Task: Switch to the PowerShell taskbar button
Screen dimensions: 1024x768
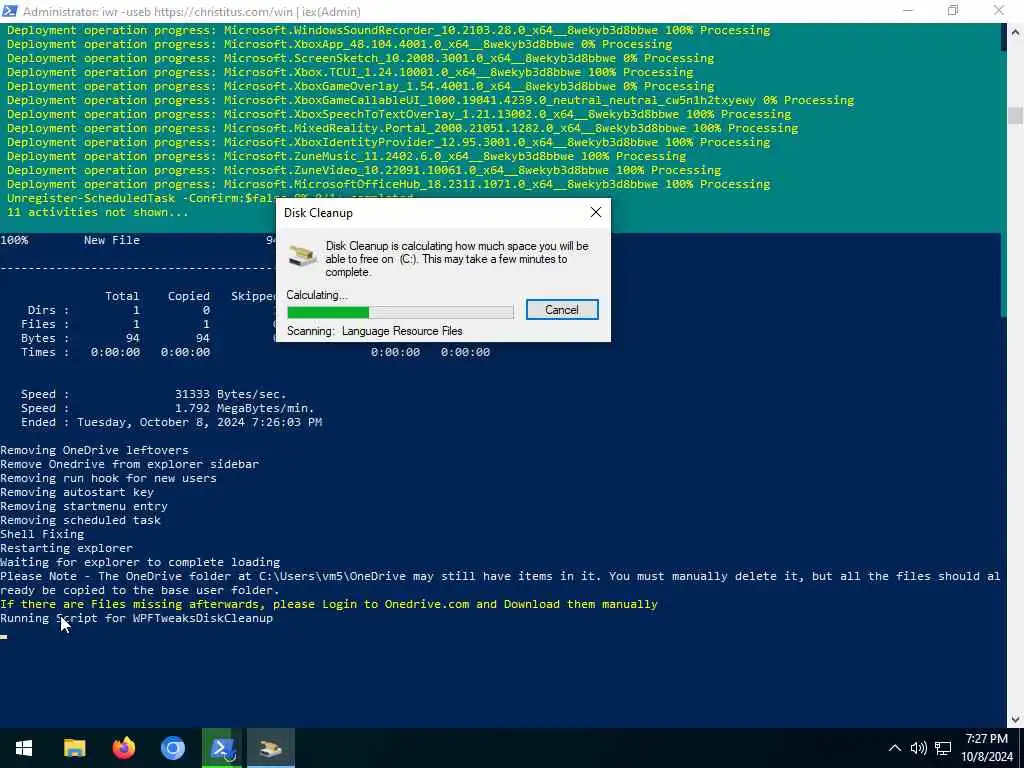Action: coord(222,748)
